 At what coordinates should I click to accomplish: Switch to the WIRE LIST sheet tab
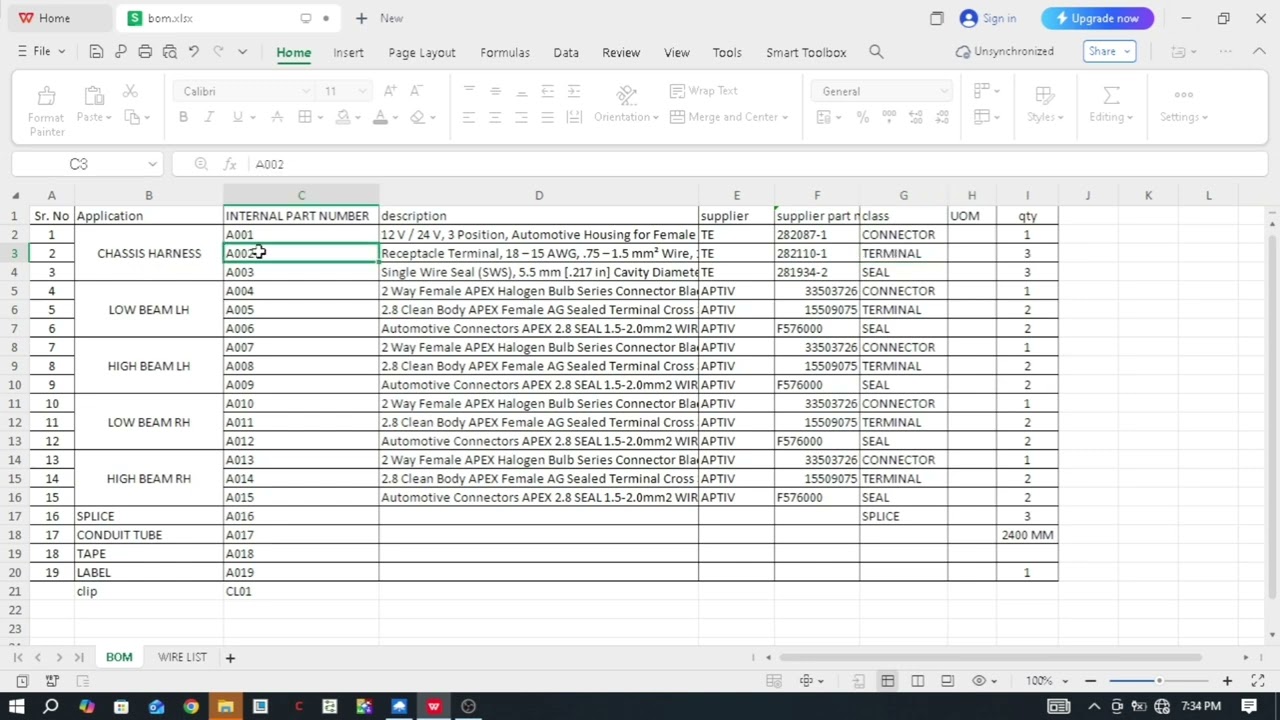(182, 657)
